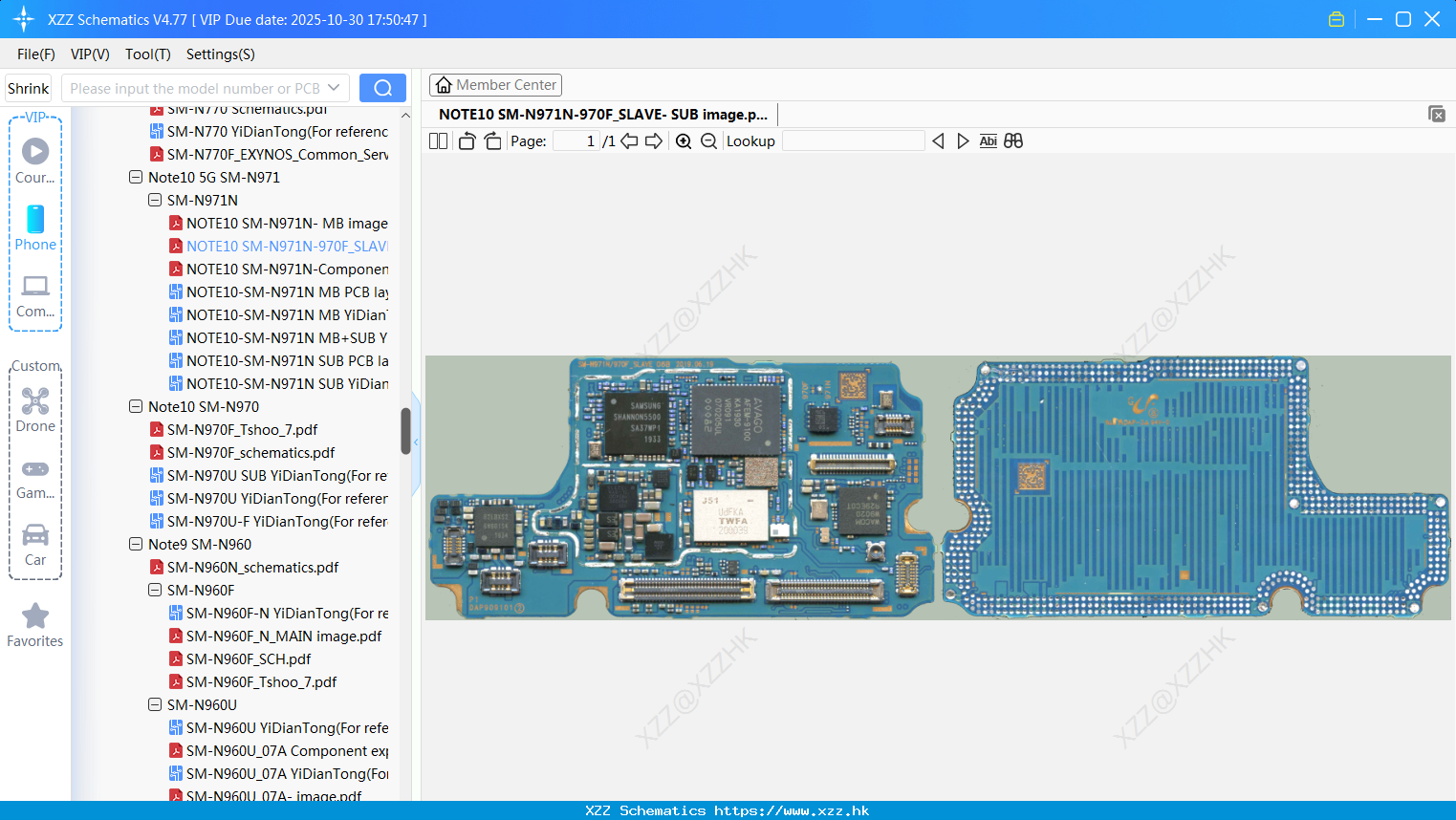Open SM-N970F_Tshoo_7.pdf

coord(234,429)
